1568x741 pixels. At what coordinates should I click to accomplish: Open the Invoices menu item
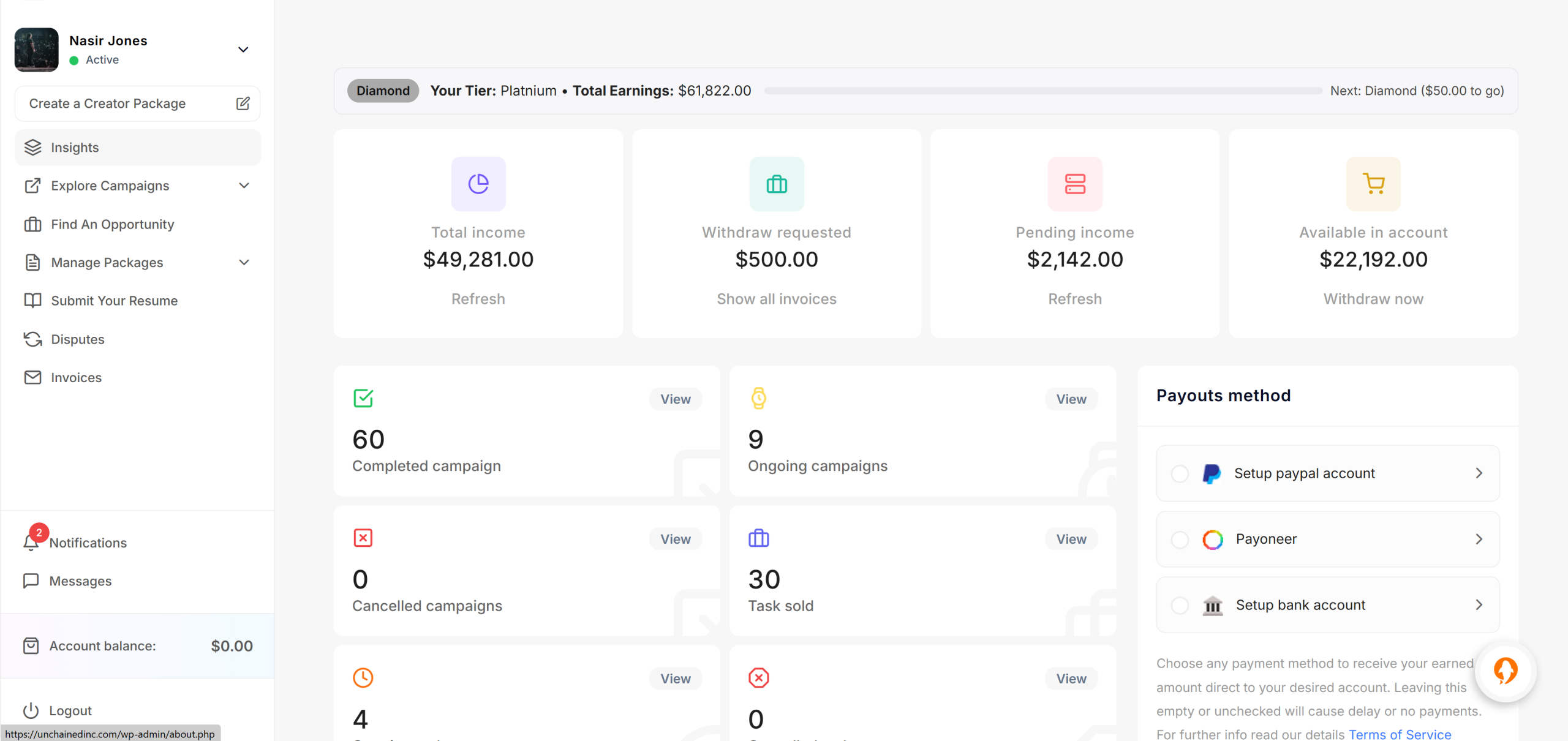76,378
